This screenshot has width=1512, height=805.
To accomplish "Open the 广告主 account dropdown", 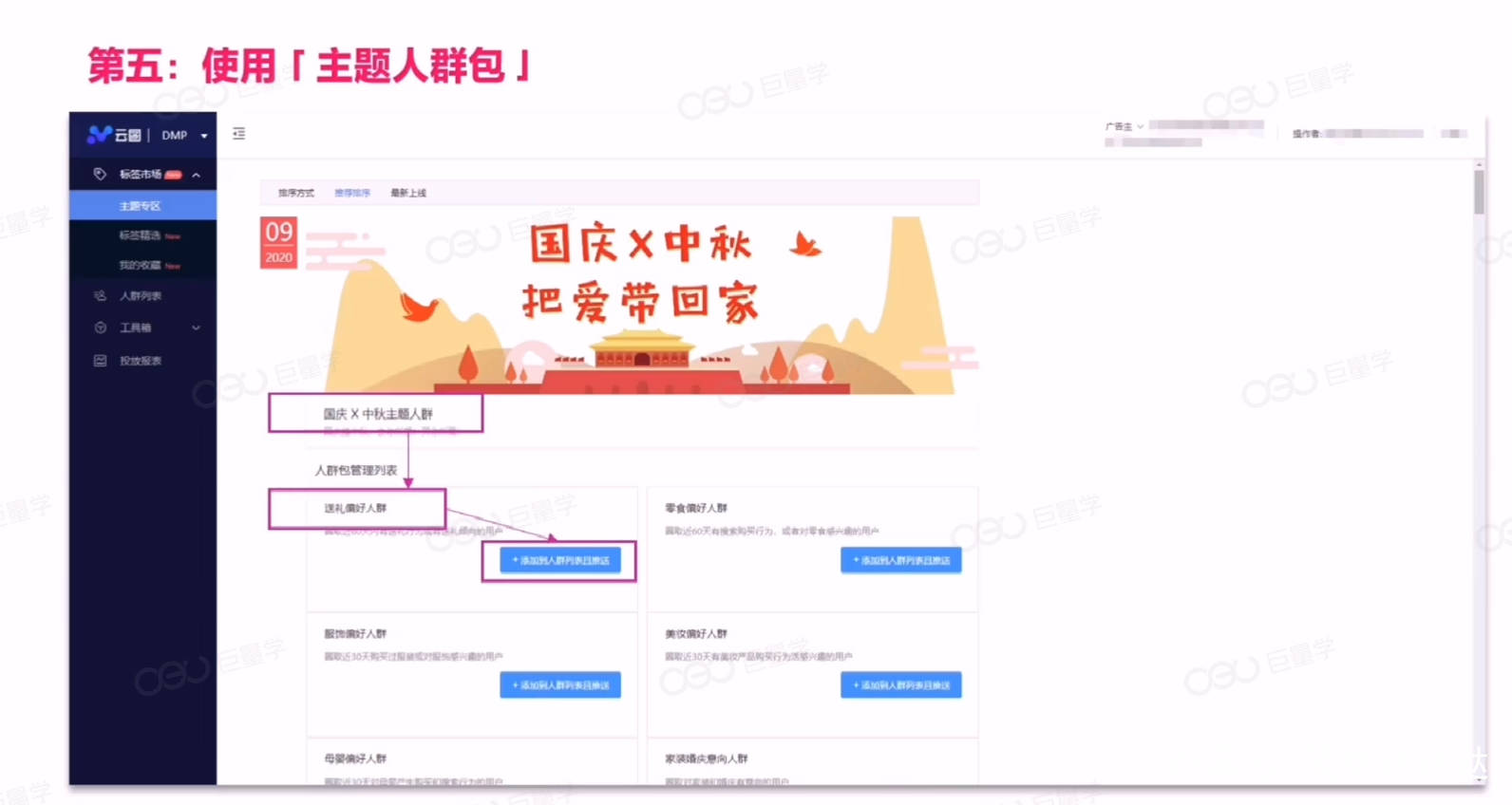I will coord(1125,126).
